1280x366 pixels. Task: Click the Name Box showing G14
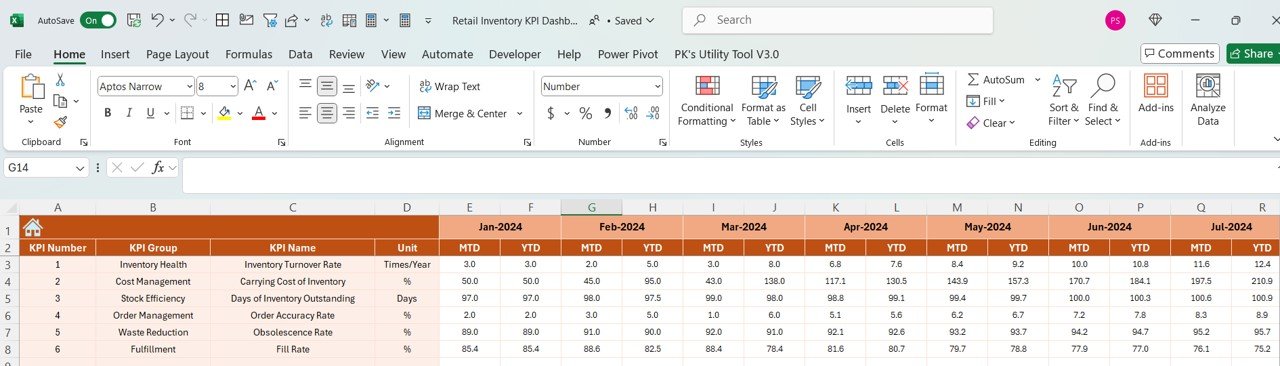[46, 168]
